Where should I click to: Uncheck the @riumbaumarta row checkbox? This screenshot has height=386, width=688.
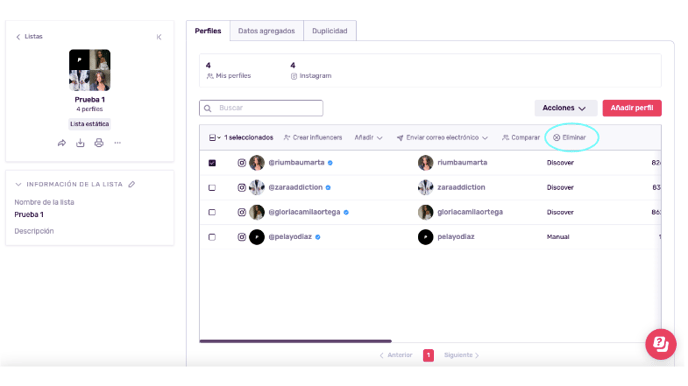[x=212, y=163]
